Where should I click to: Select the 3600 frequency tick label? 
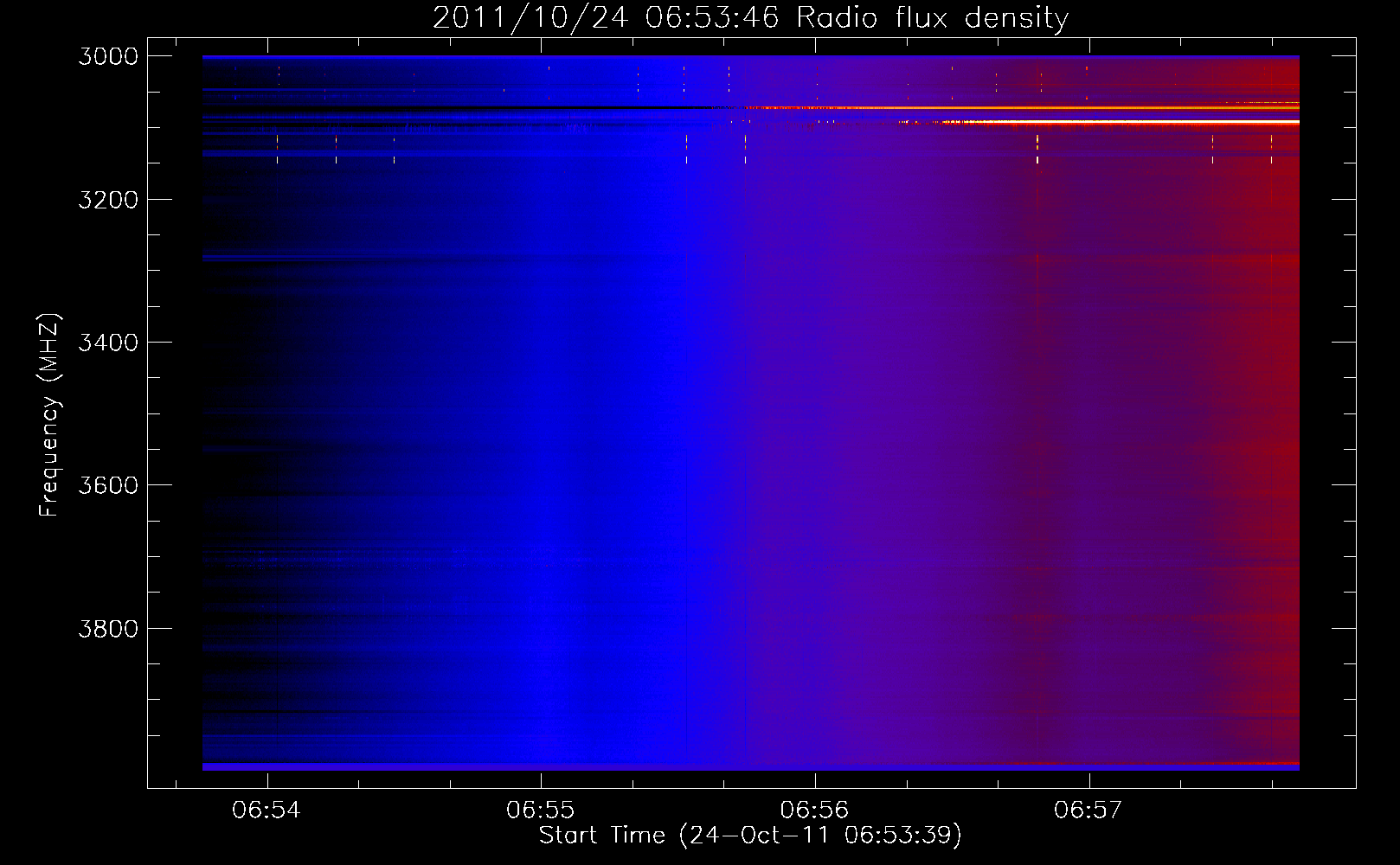pos(108,485)
